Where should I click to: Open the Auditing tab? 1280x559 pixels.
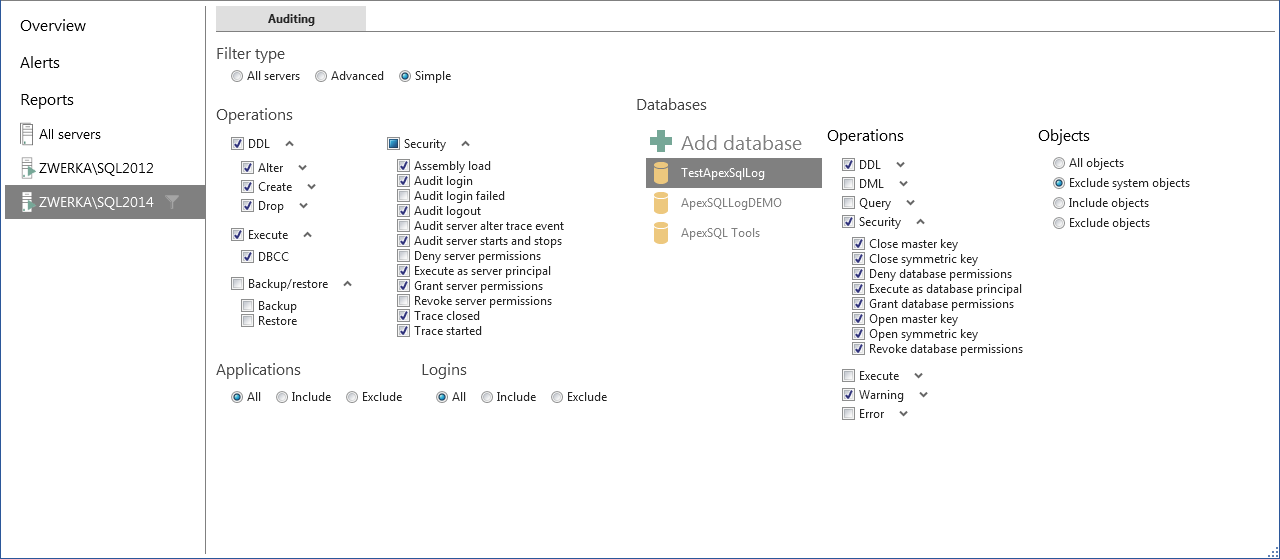tap(291, 19)
